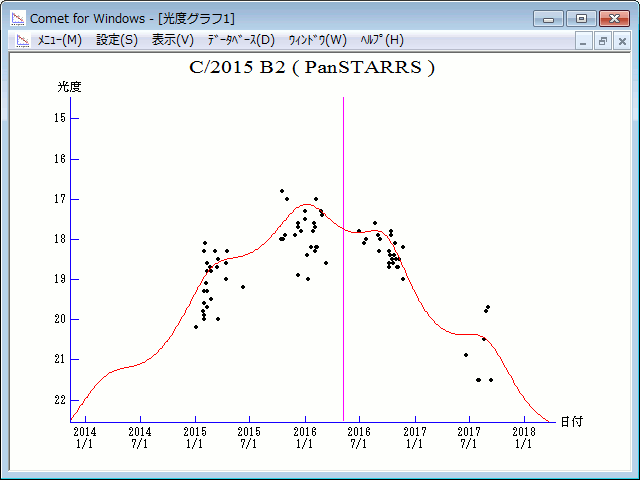Click the magnitude 15 tick label
Viewport: 640px width, 480px height.
[60, 118]
